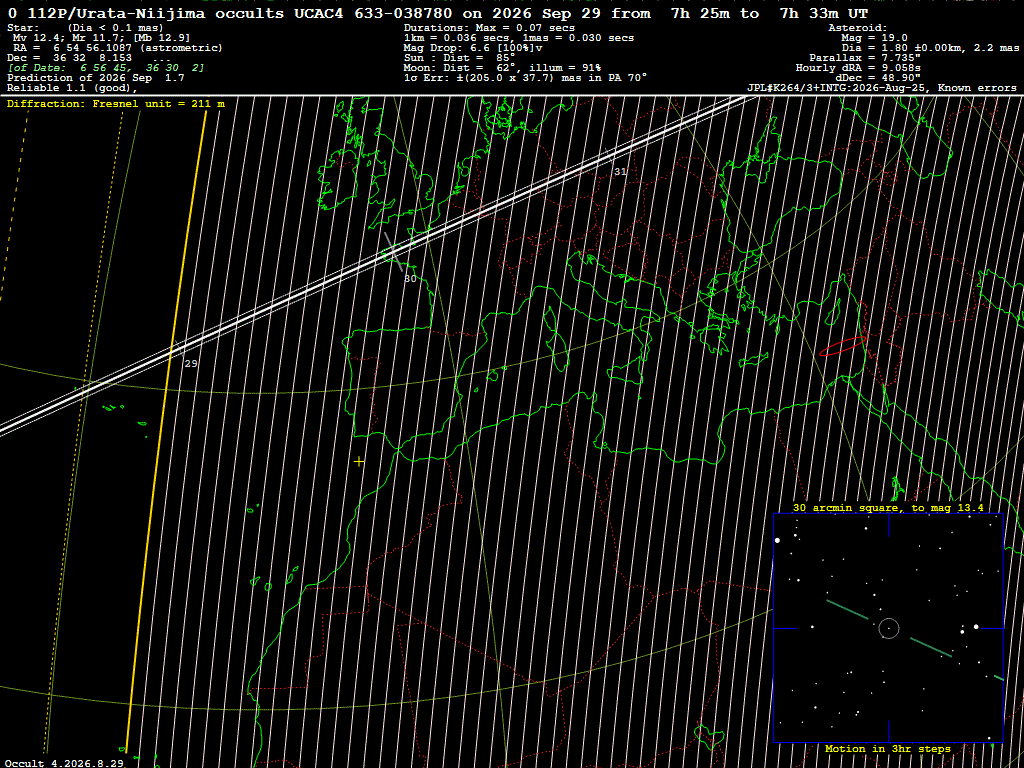This screenshot has height=768, width=1024.
Task: Click the 'Reliable 1.1 (good)' text
Action: (x=72, y=88)
